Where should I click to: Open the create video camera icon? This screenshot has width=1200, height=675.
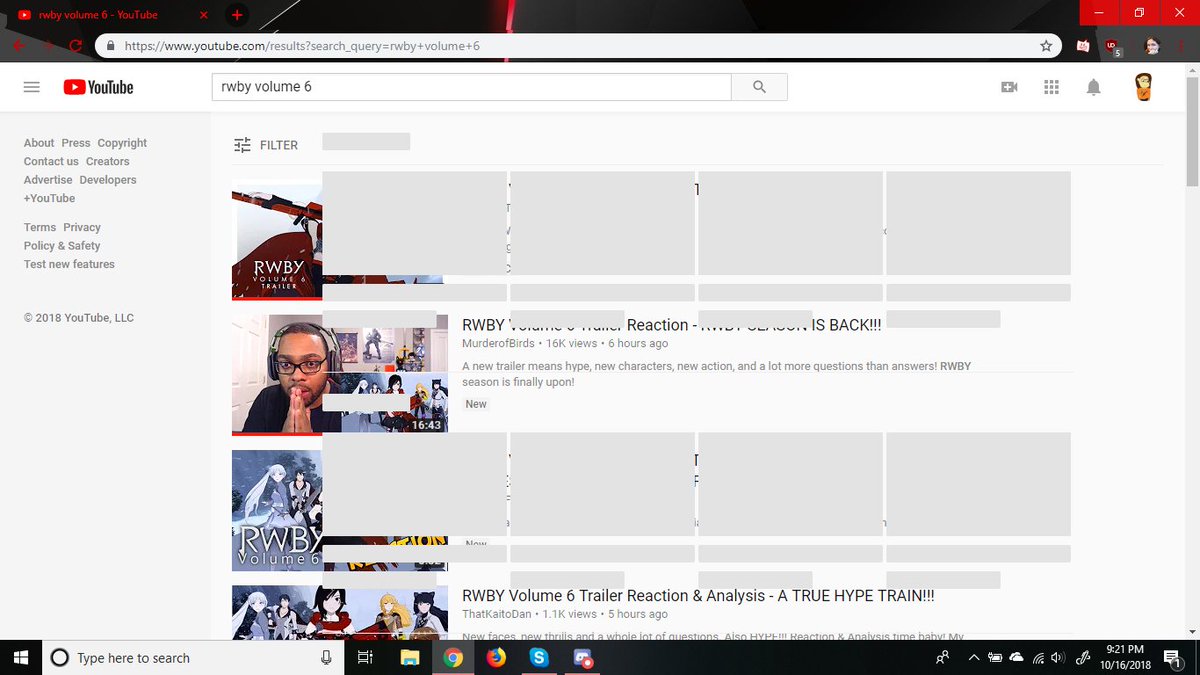(x=1009, y=87)
